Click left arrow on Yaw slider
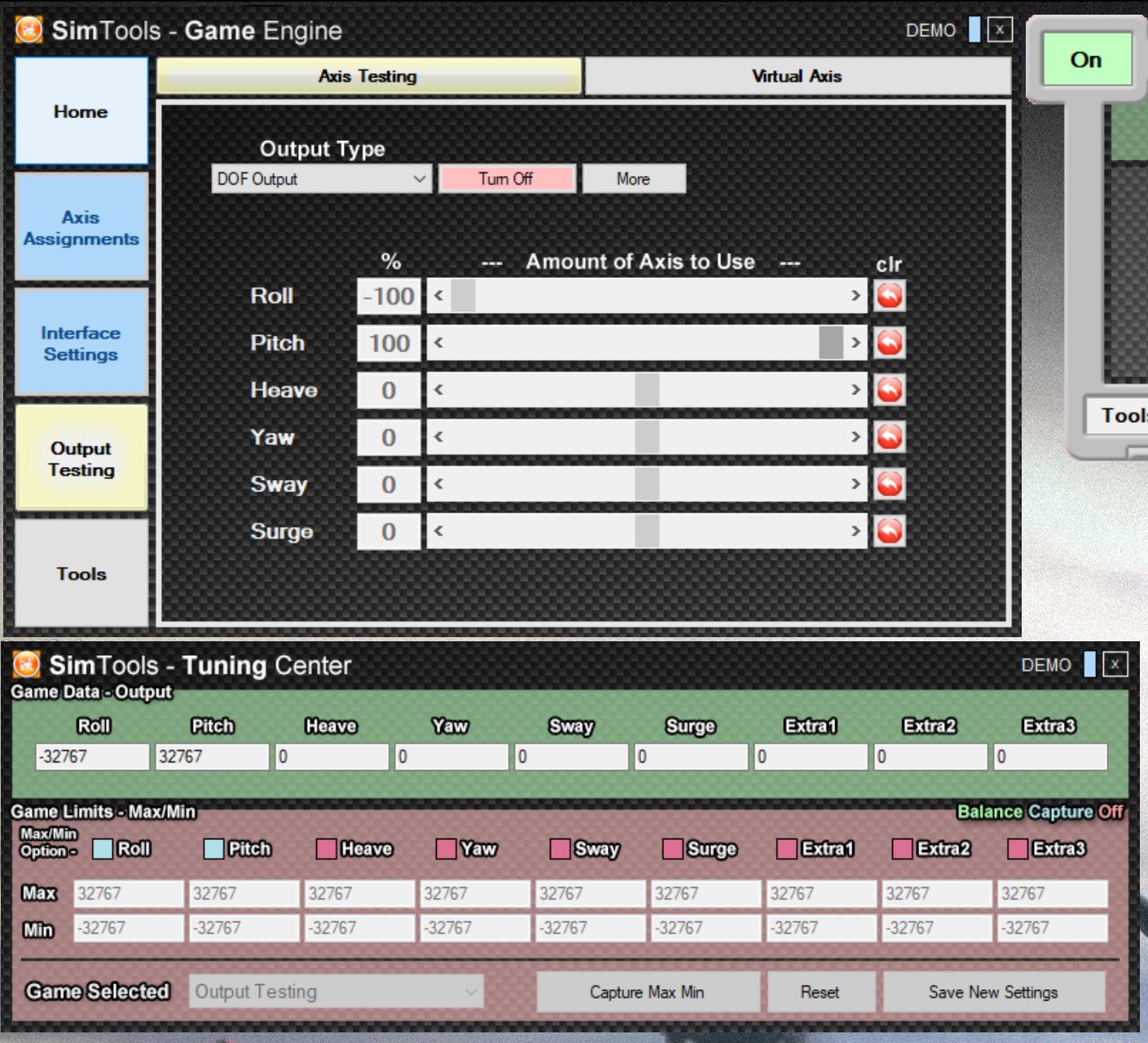This screenshot has width=1148, height=1043. click(x=438, y=438)
